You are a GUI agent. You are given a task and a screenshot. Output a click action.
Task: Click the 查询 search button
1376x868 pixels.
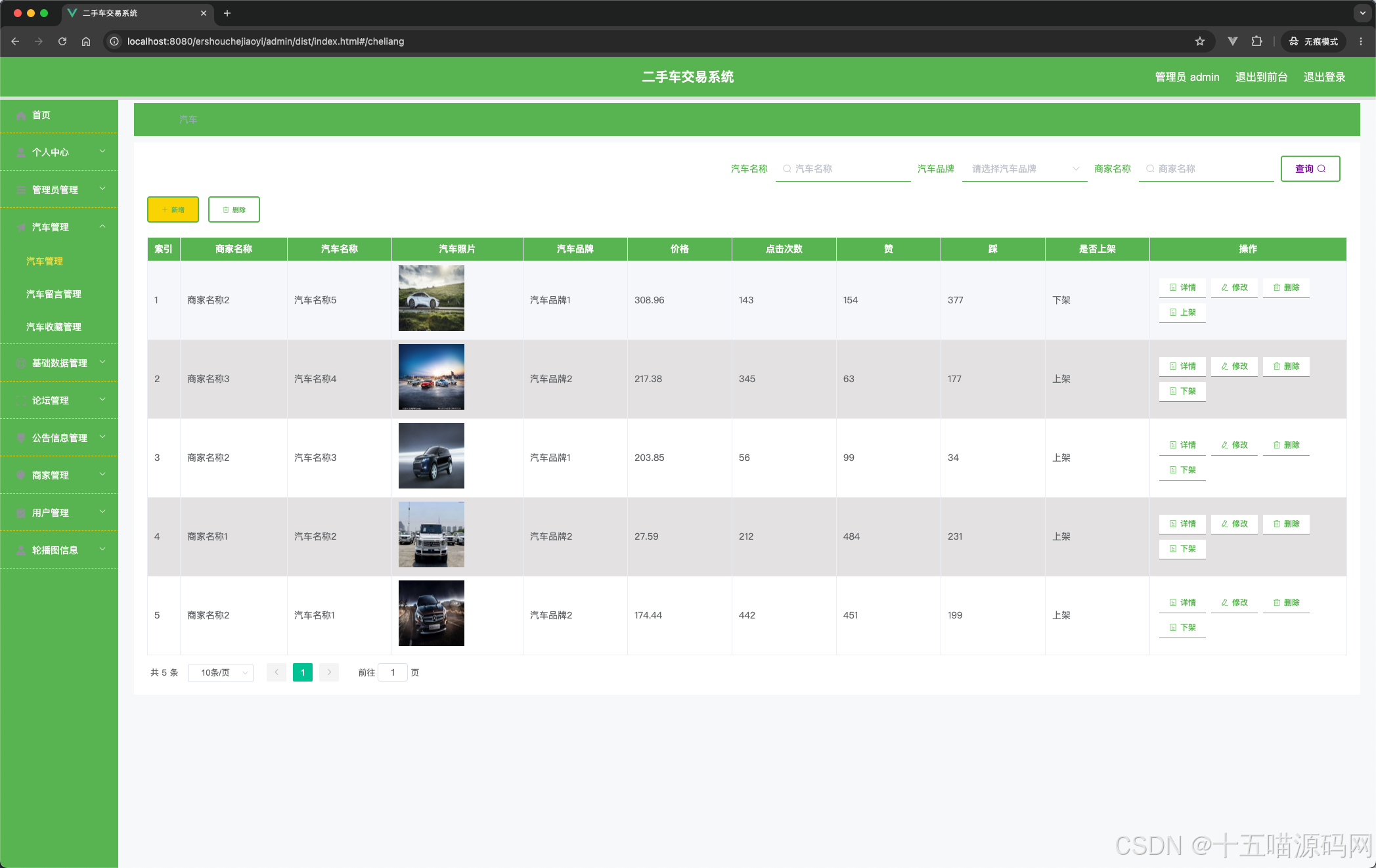[1310, 169]
